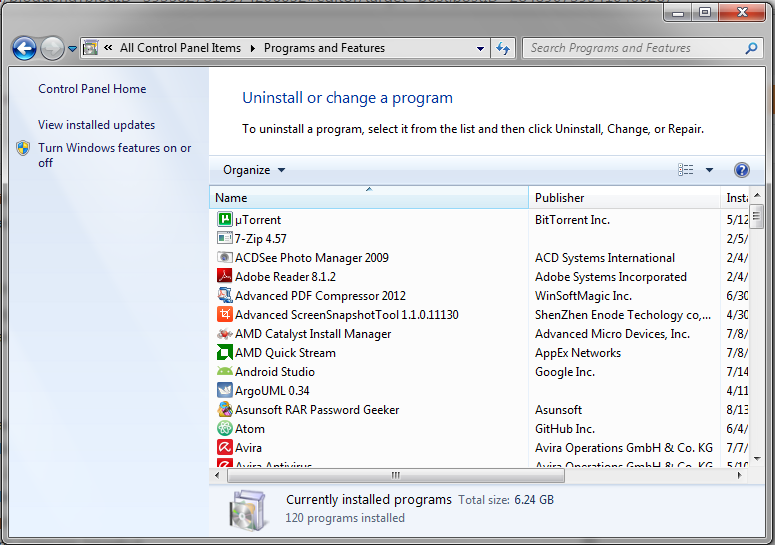Image resolution: width=775 pixels, height=545 pixels.
Task: Select the µTorrent icon
Action: click(225, 219)
